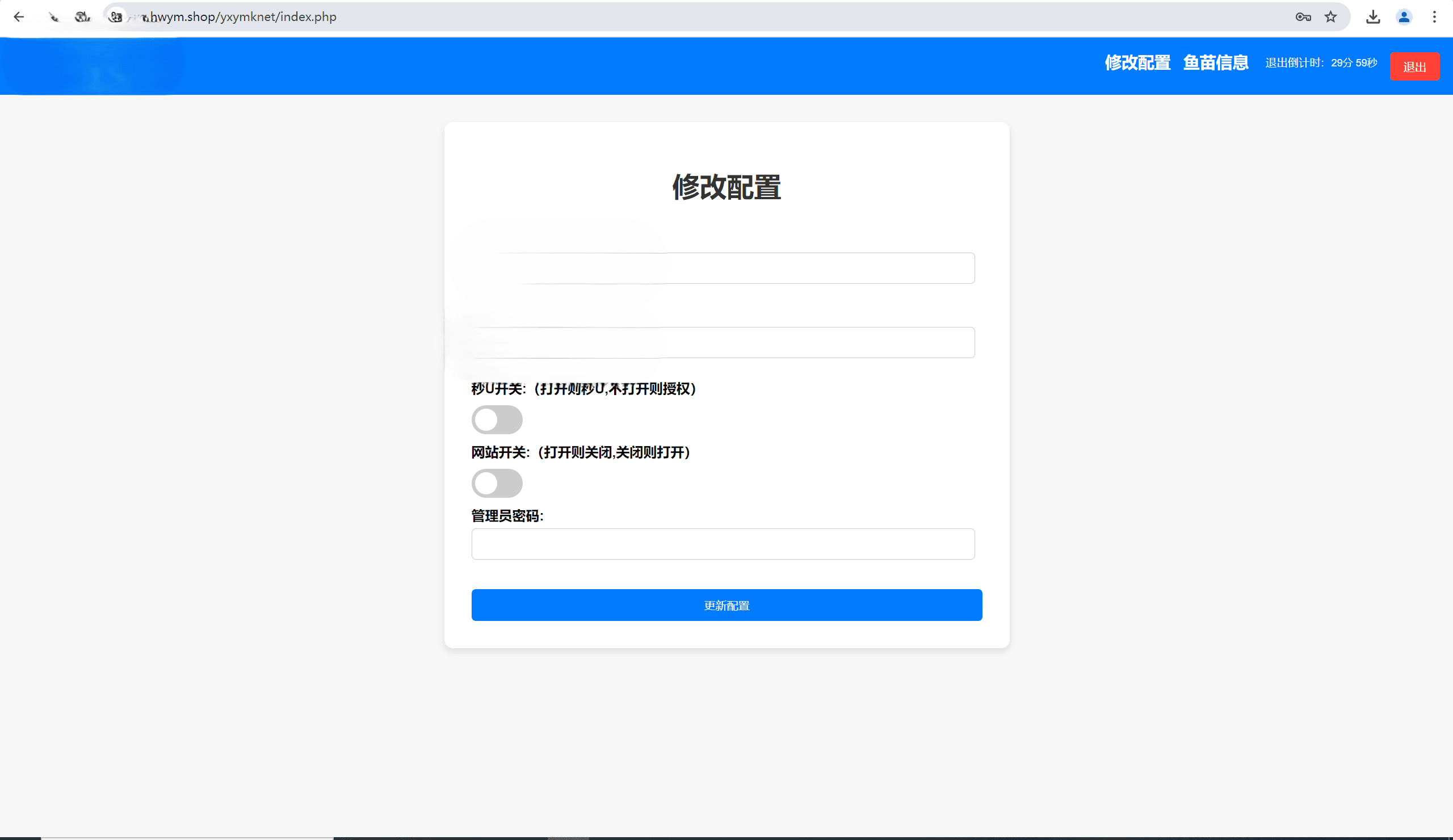The width and height of the screenshot is (1453, 840).
Task: Open the 鱼苗信息 nav item
Action: 1215,62
